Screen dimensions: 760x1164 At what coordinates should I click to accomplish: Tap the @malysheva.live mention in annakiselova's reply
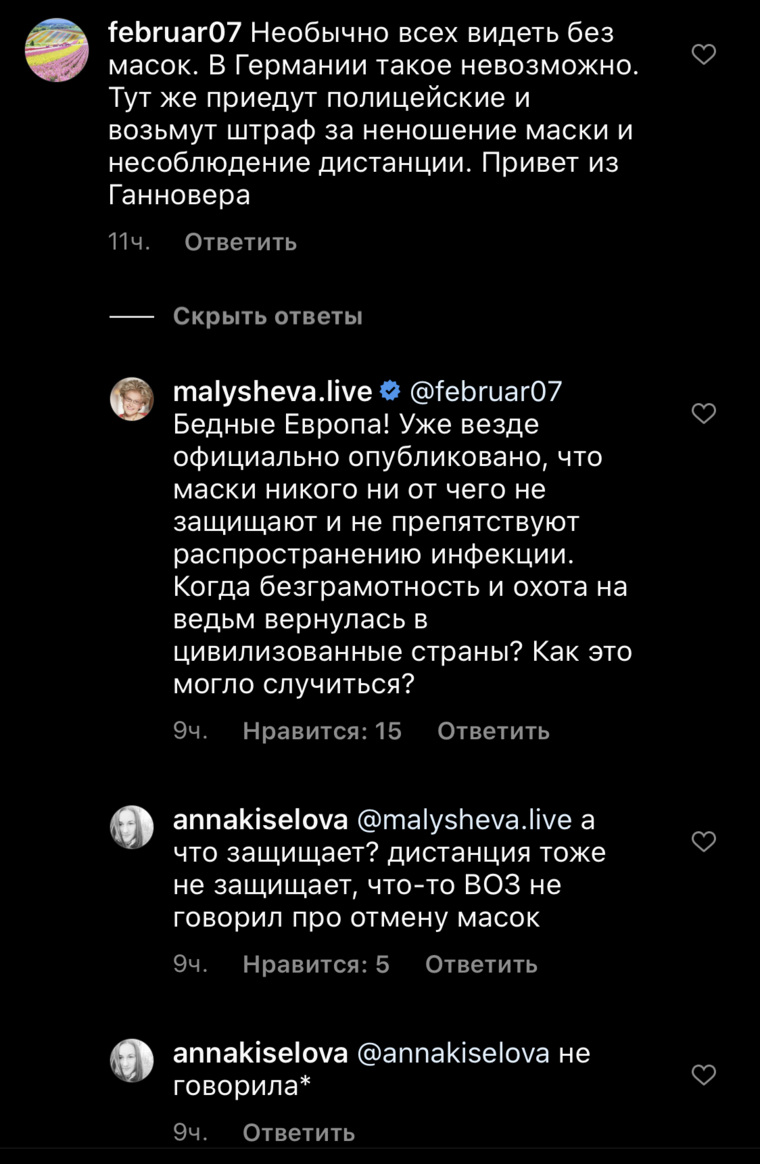pyautogui.click(x=464, y=820)
